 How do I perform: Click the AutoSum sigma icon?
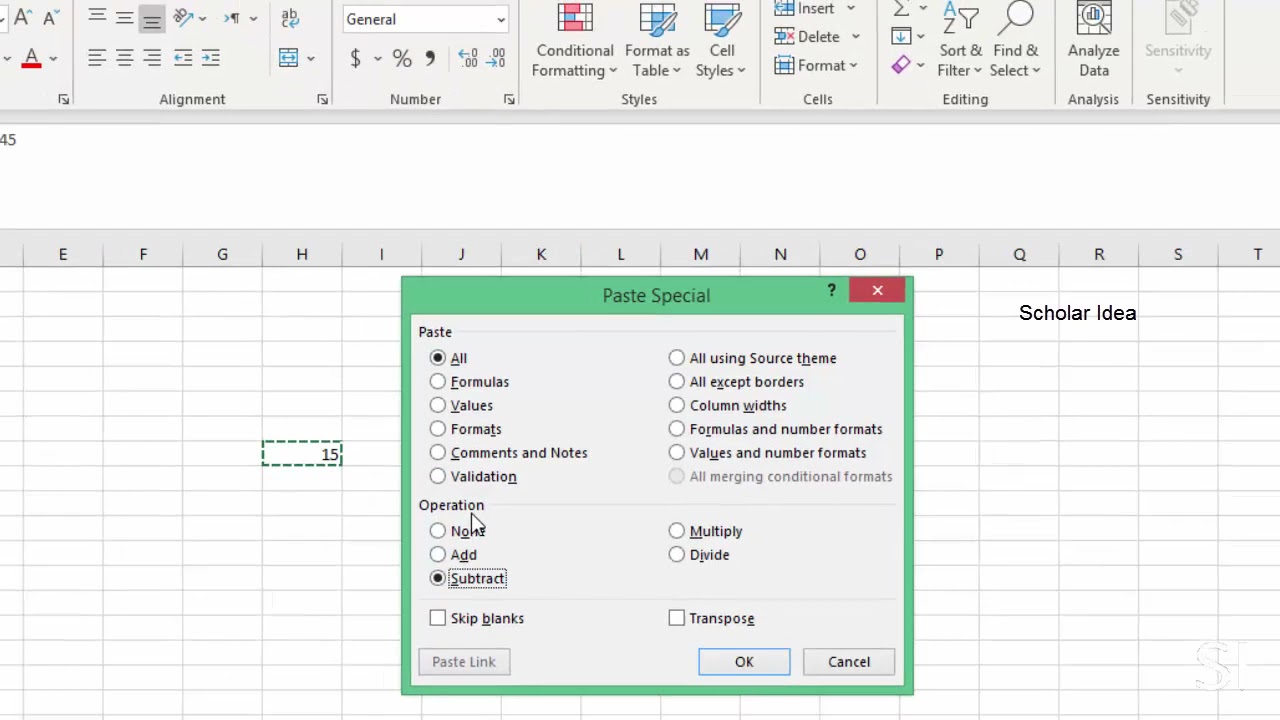(900, 9)
